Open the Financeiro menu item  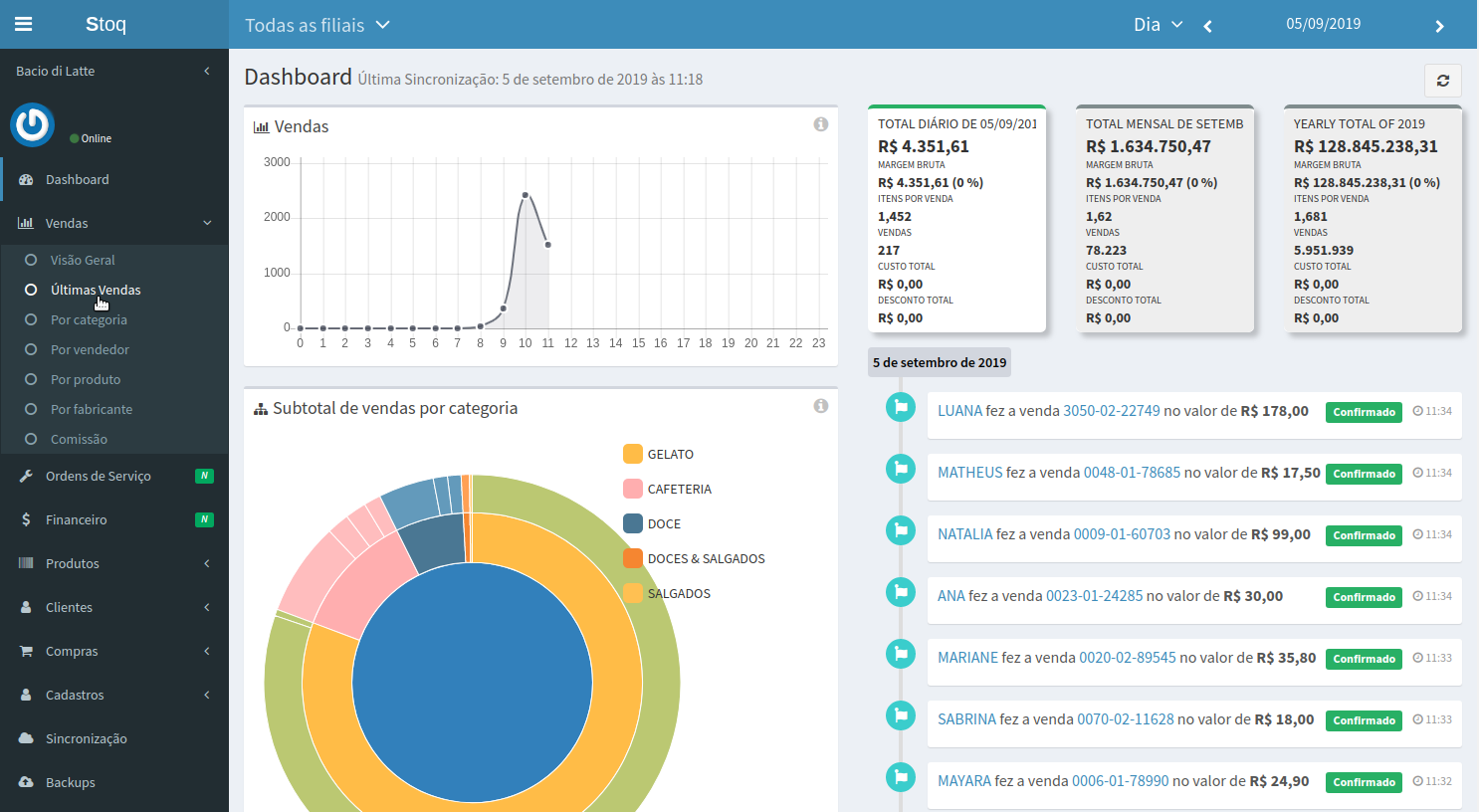pos(114,520)
